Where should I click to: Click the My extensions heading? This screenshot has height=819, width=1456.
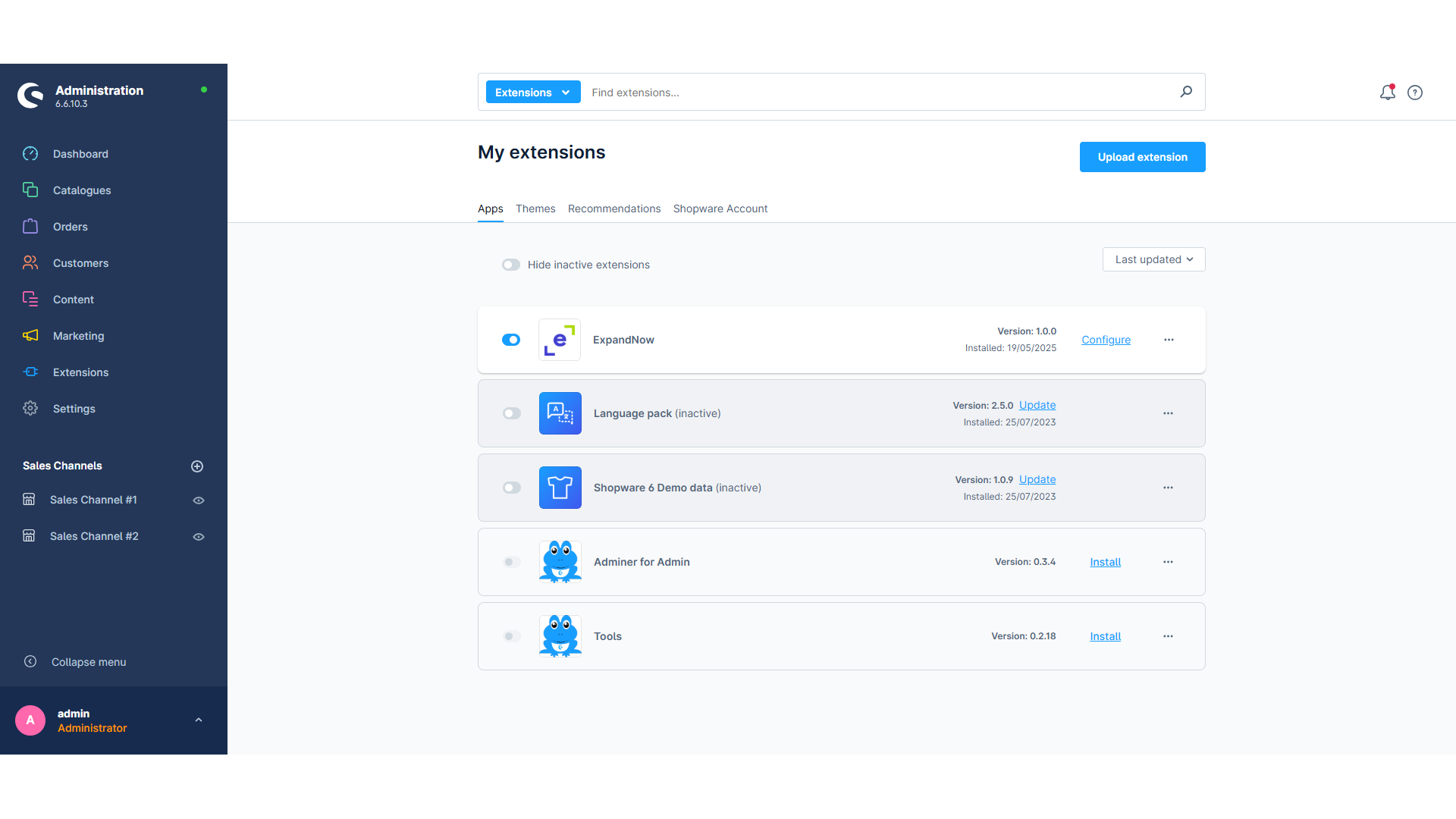(541, 152)
